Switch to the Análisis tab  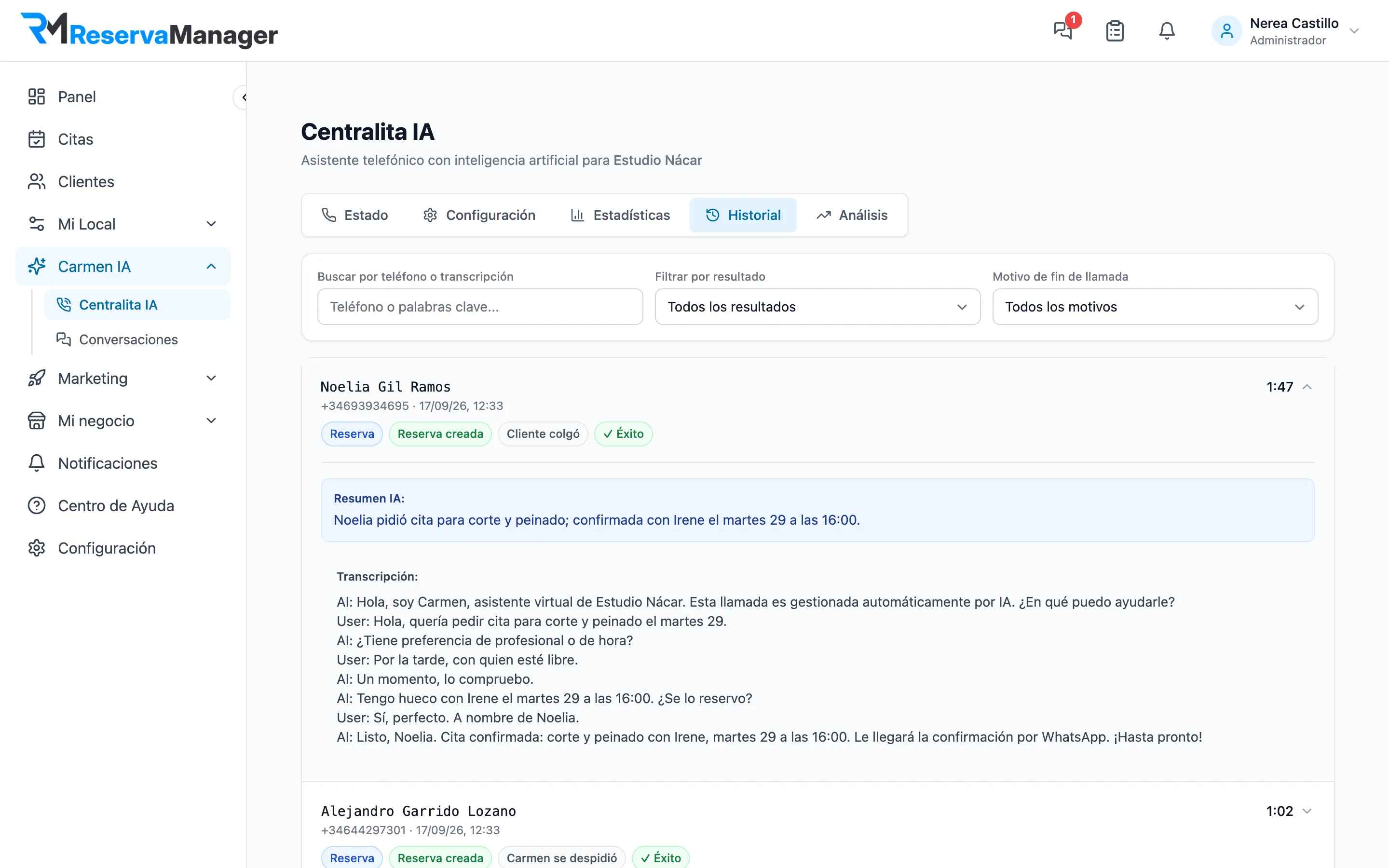point(852,215)
